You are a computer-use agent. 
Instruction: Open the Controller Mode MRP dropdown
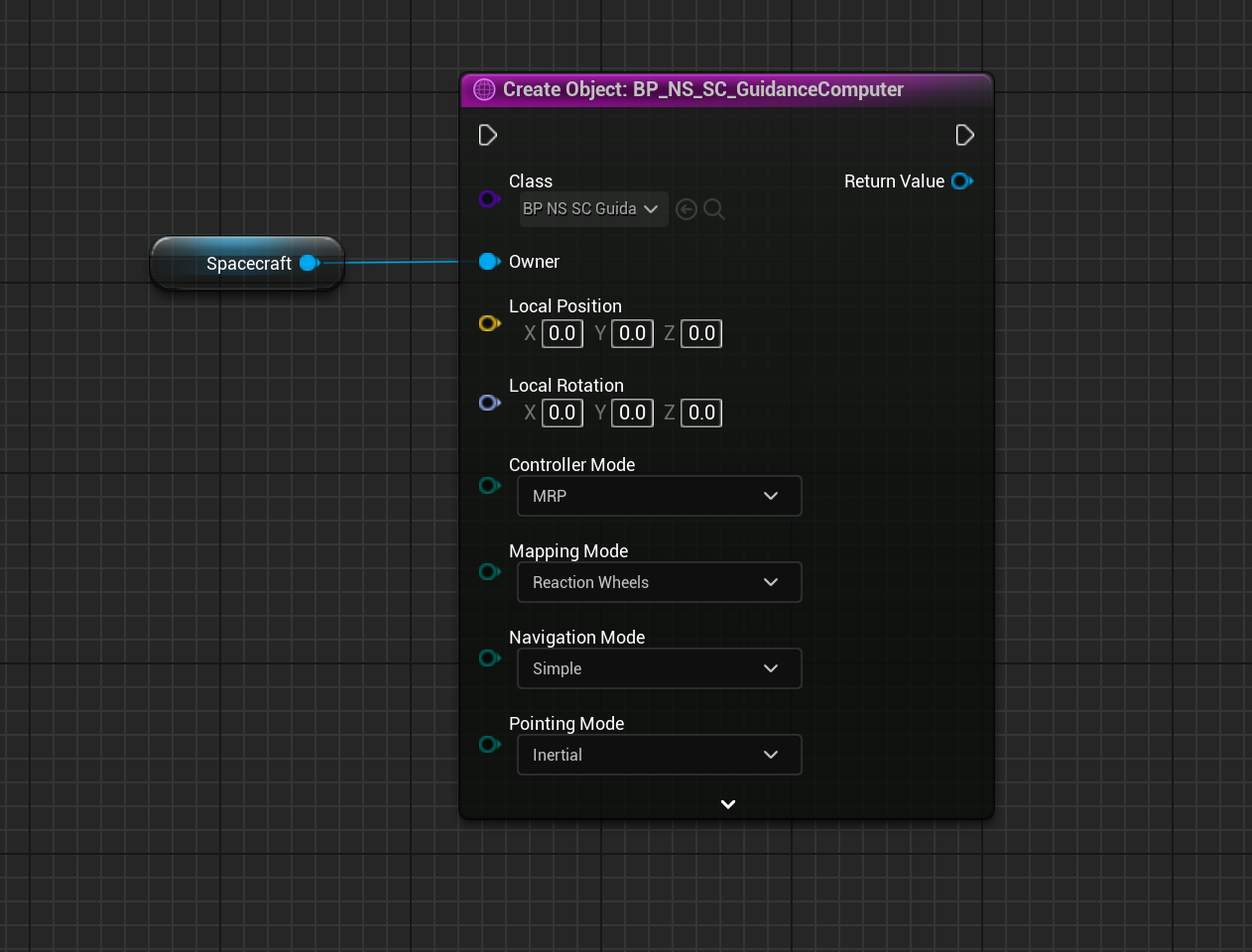pyautogui.click(x=660, y=496)
